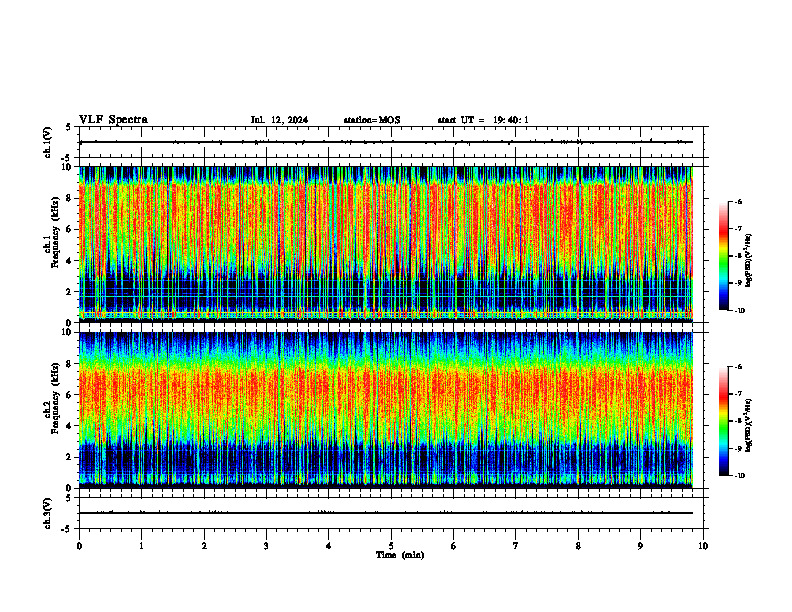
Task: Click the "-6" tick on ch.1 colorbar
Action: pos(739,202)
